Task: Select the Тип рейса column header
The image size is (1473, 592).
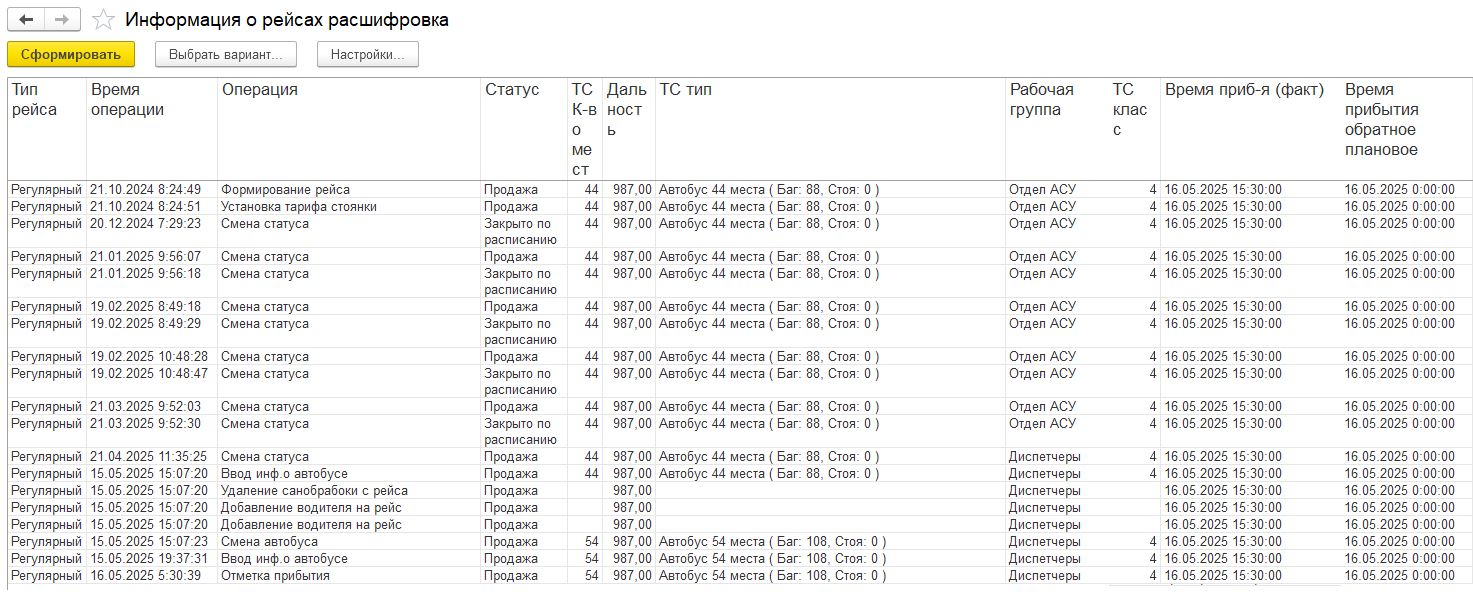Action: click(34, 100)
